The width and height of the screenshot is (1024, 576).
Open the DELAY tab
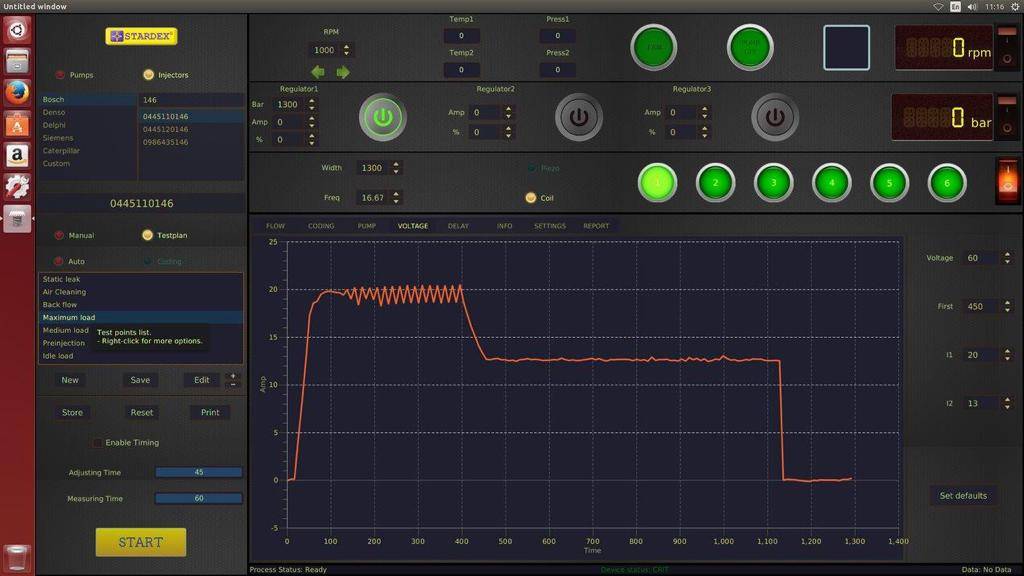tap(458, 226)
